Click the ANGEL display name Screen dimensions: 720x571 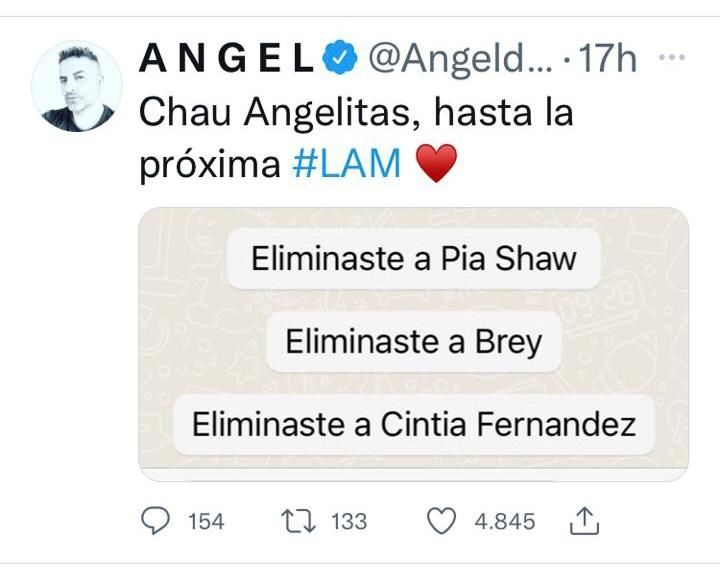(227, 58)
